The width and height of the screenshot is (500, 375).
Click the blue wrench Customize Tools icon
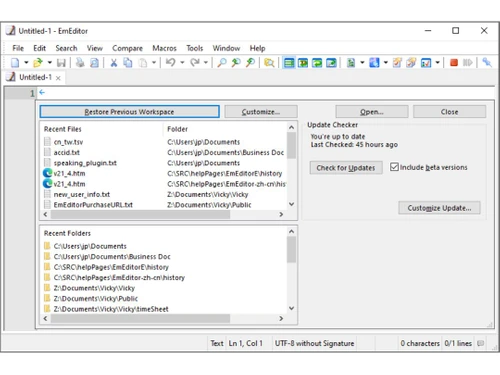pos(487,63)
